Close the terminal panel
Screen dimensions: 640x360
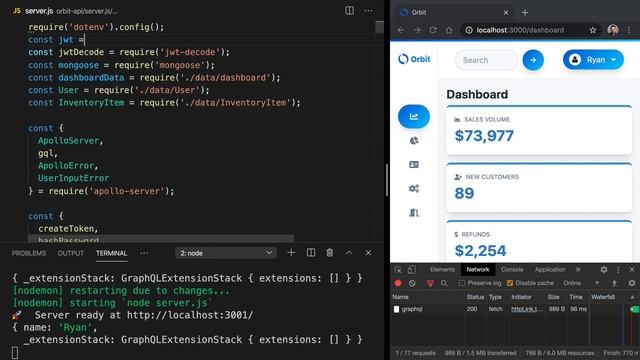coord(368,253)
